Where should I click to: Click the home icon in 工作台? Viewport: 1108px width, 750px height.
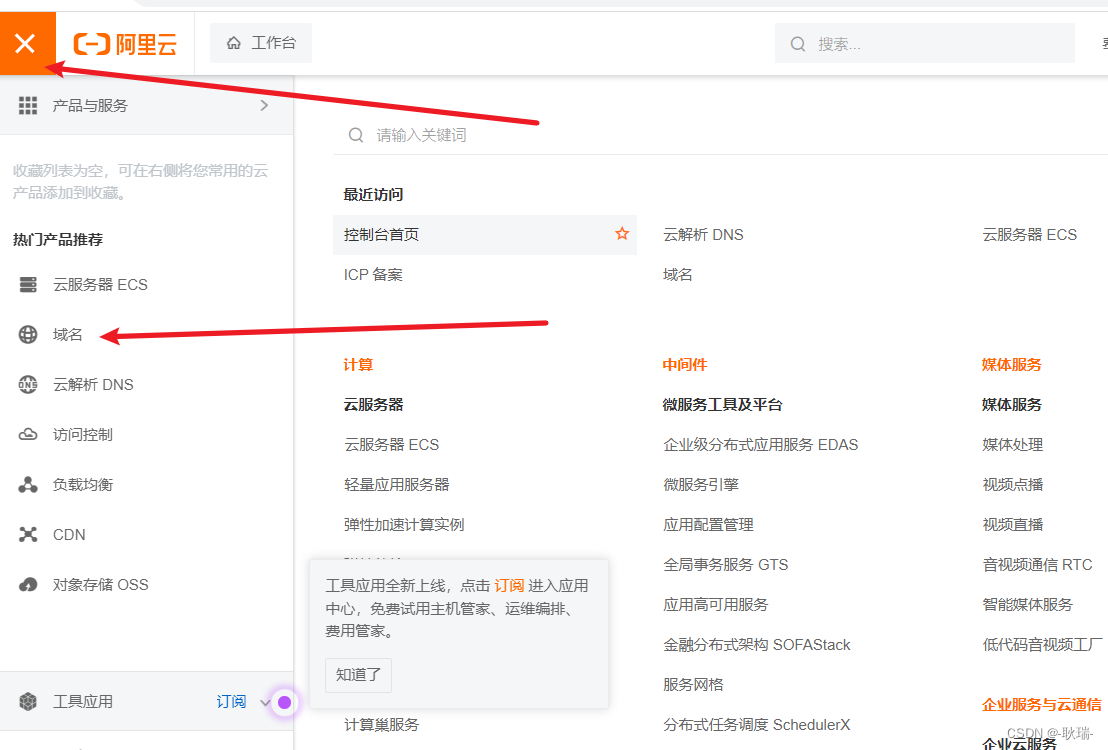coord(234,43)
